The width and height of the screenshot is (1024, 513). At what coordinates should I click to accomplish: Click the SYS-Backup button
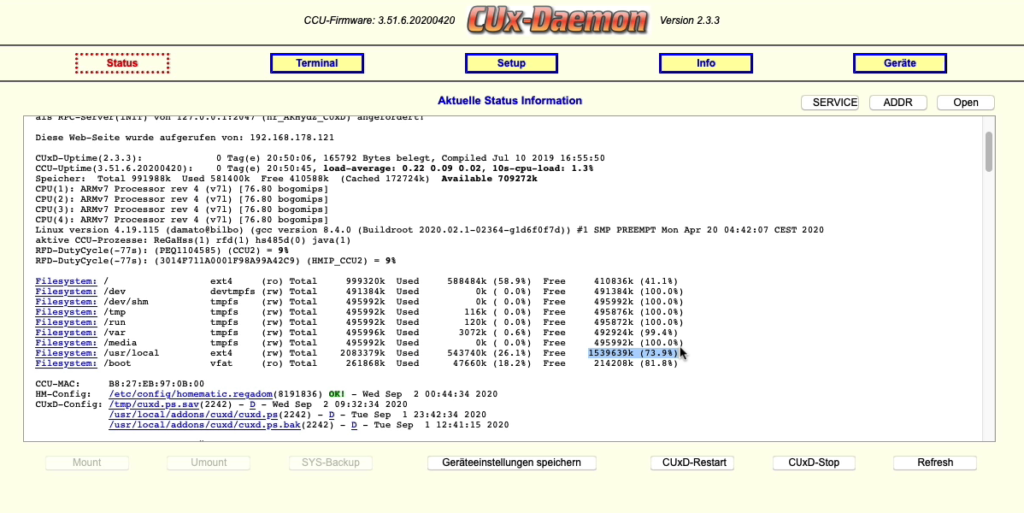330,463
